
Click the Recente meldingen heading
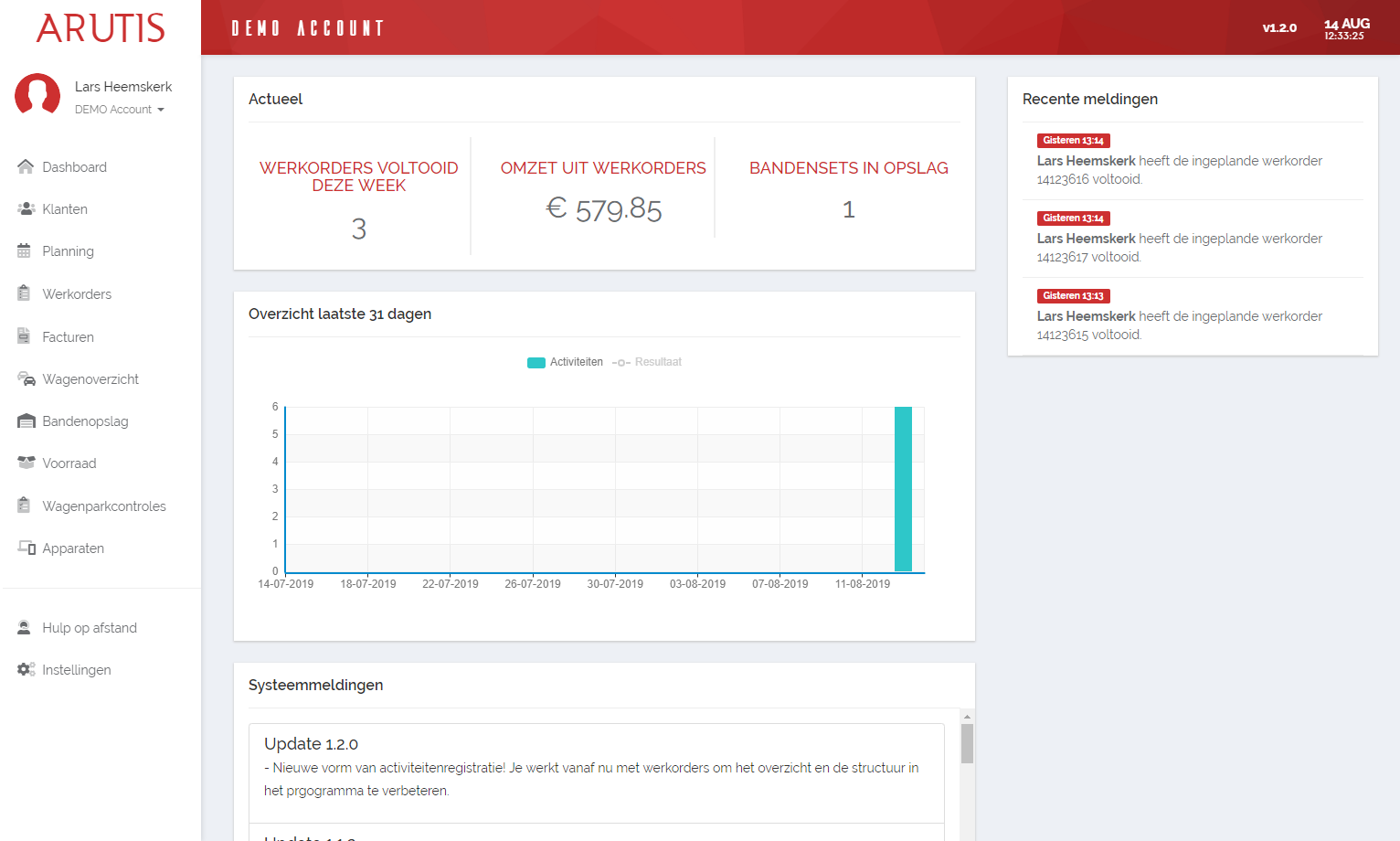[x=1090, y=99]
